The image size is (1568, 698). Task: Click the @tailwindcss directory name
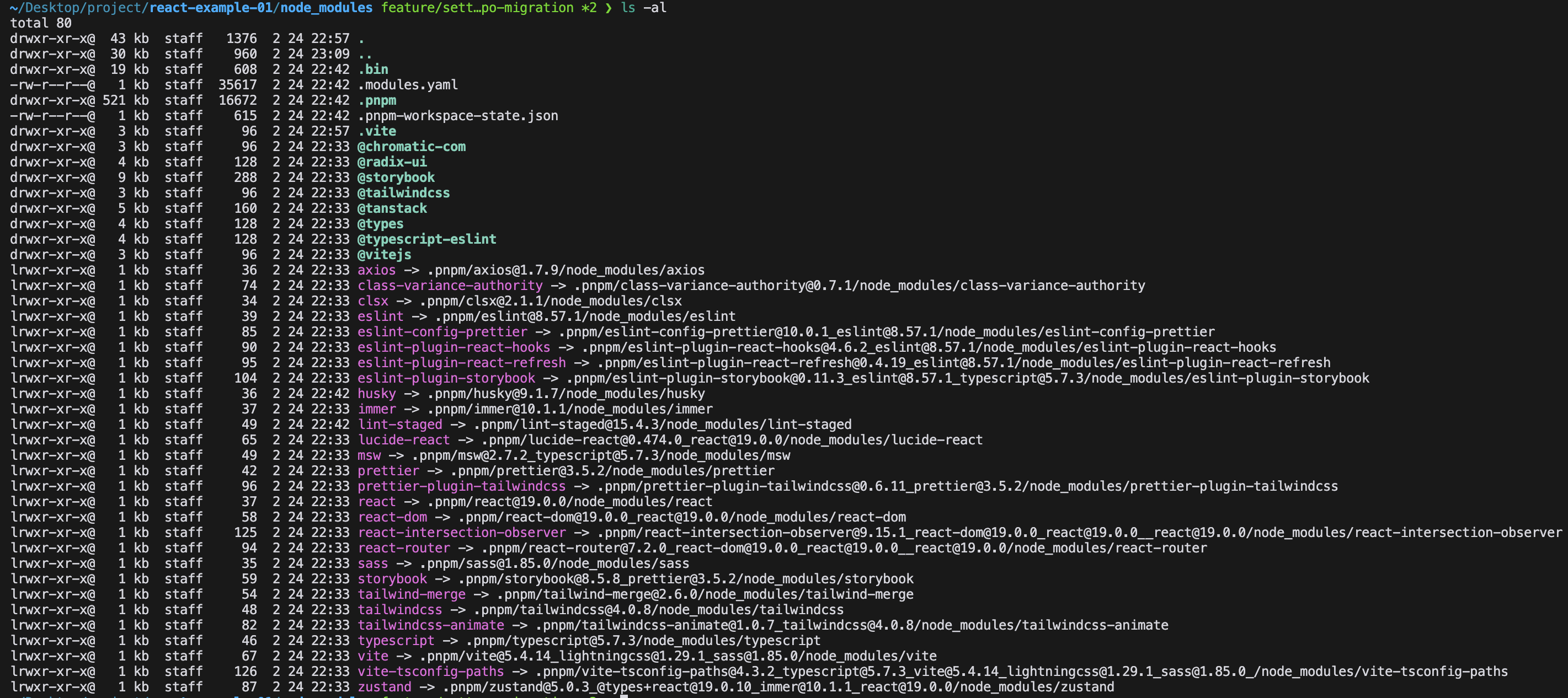(403, 193)
